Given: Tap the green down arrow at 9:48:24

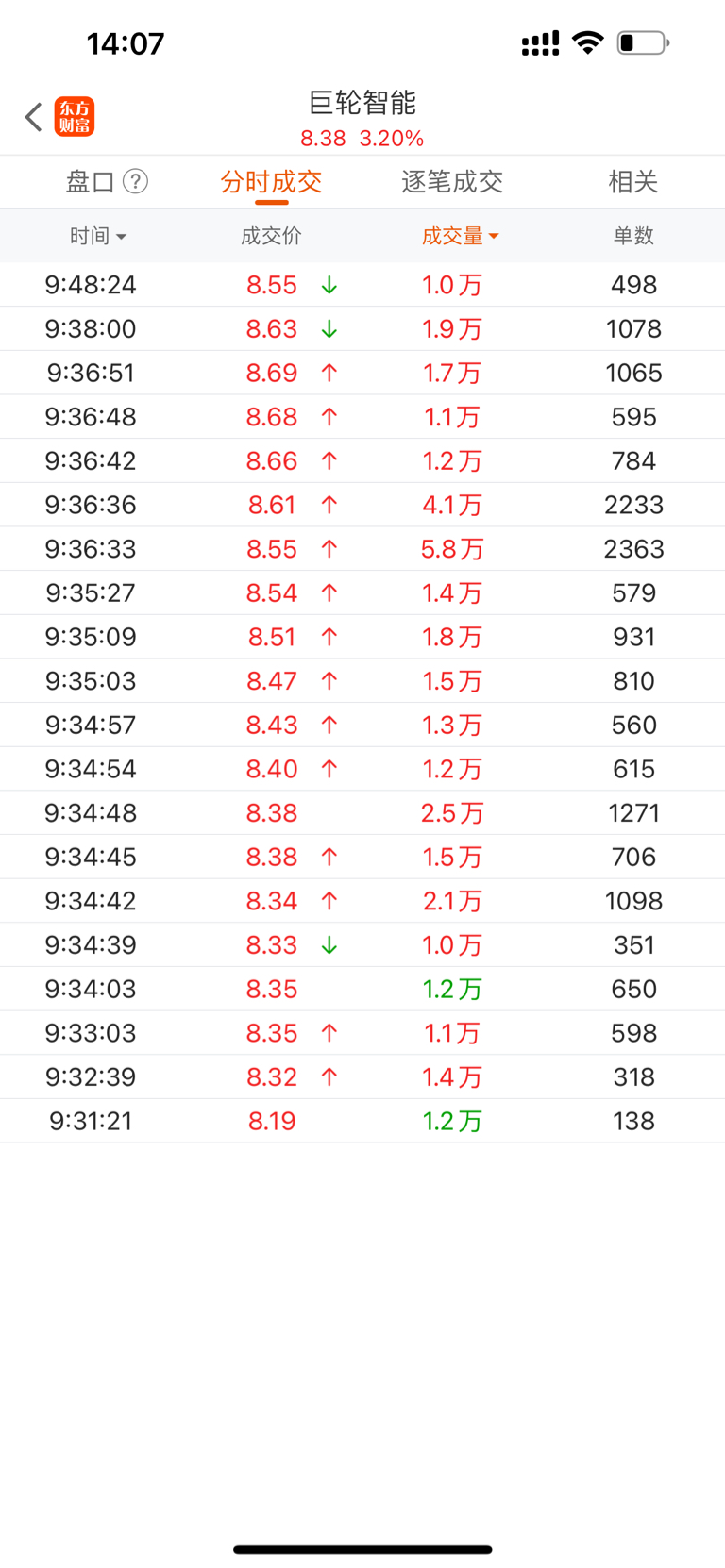Looking at the screenshot, I should click(329, 285).
